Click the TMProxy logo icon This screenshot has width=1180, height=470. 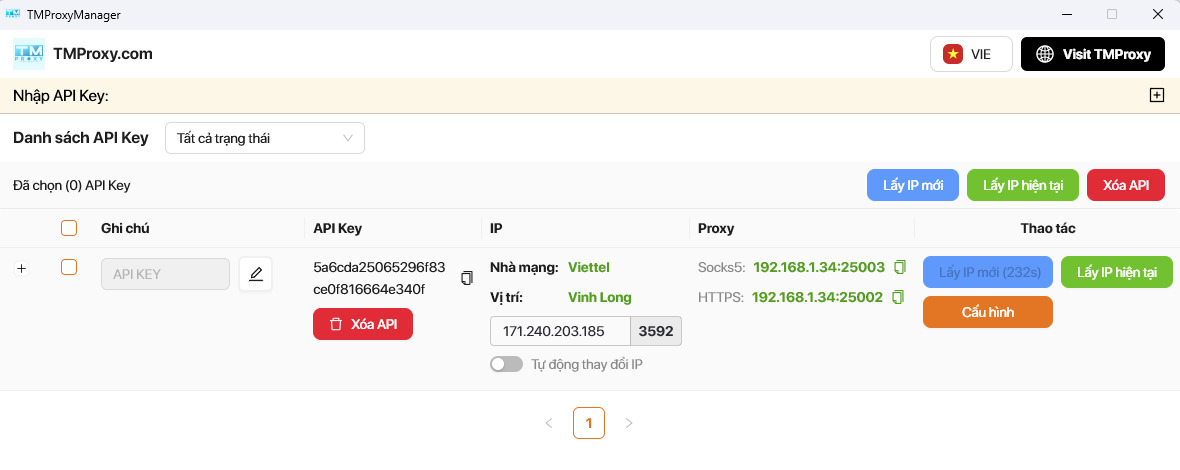click(29, 54)
